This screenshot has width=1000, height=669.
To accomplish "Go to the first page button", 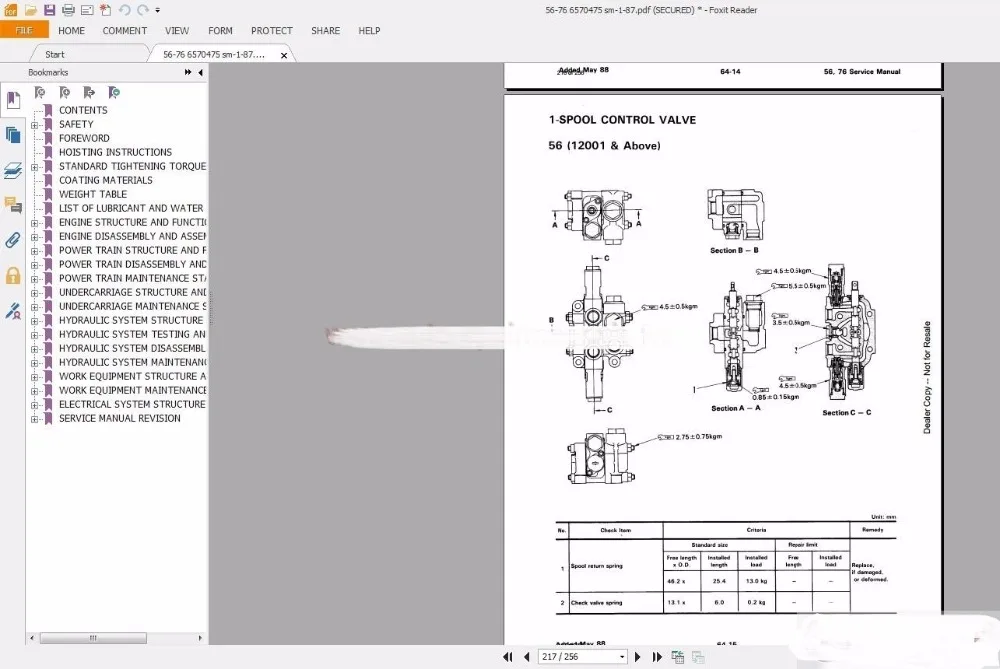I will pyautogui.click(x=508, y=656).
